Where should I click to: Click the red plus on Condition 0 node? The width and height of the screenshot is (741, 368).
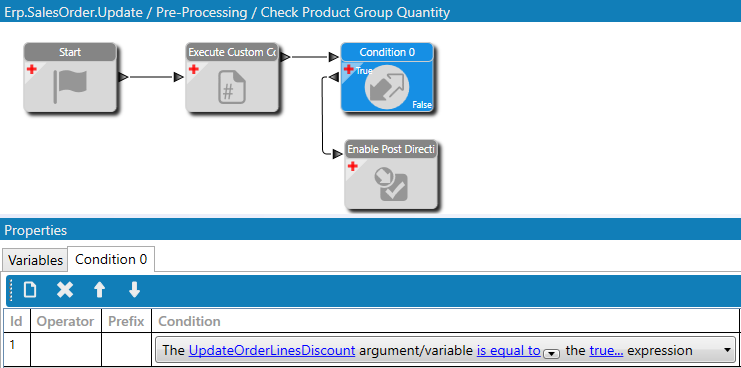pos(349,69)
